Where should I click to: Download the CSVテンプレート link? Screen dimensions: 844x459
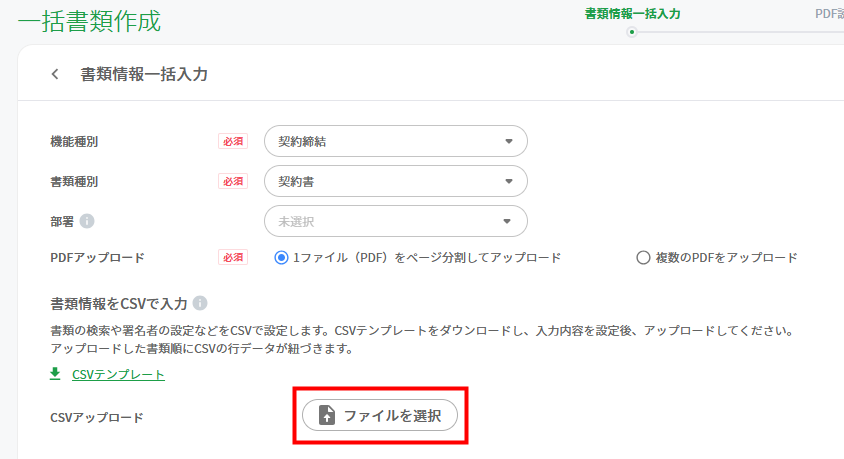[118, 375]
